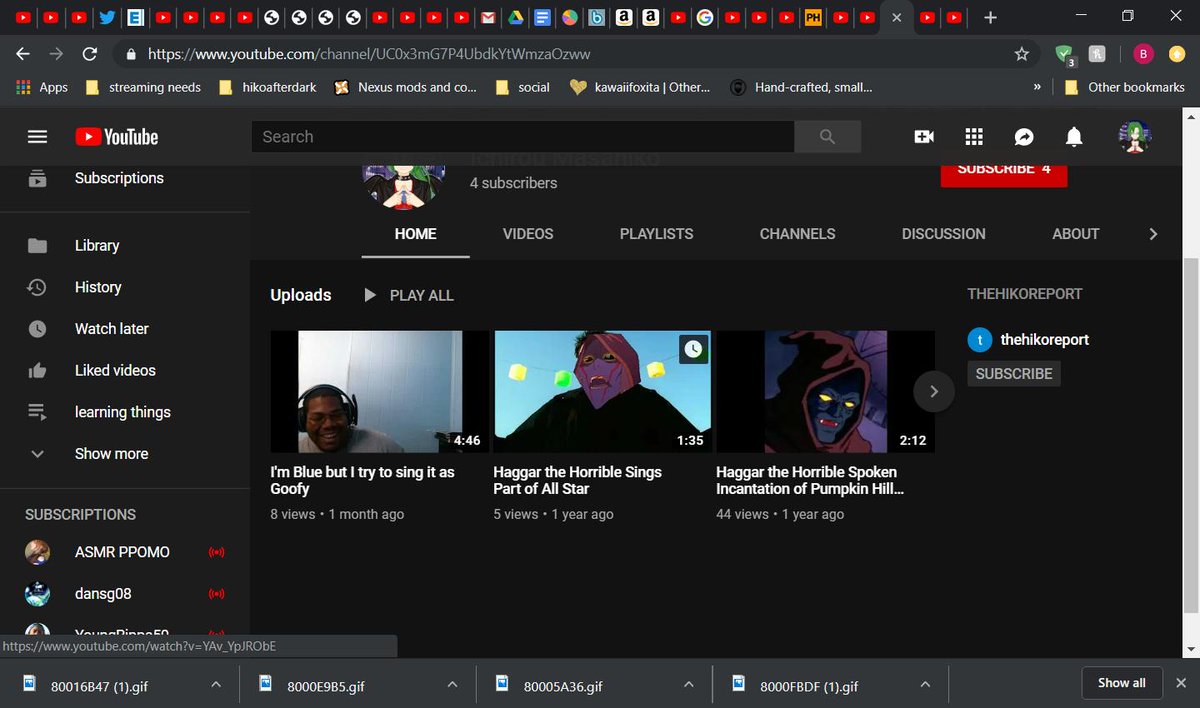Viewport: 1200px width, 708px height.
Task: Play I'm Blue Goofy video thumbnail
Action: coord(379,392)
